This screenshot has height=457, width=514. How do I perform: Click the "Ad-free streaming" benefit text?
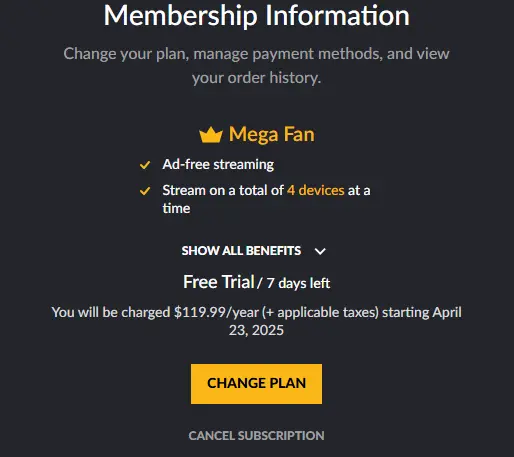point(218,164)
